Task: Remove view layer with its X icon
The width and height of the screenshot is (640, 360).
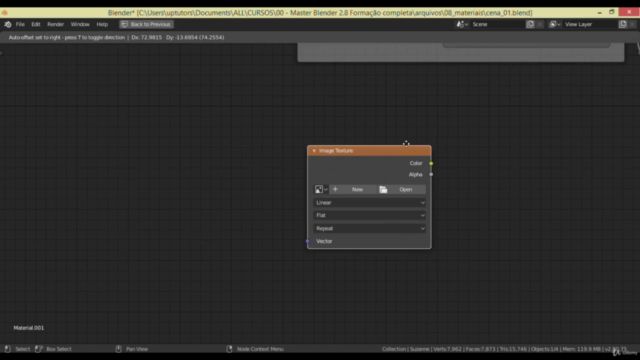Action: 632,24
